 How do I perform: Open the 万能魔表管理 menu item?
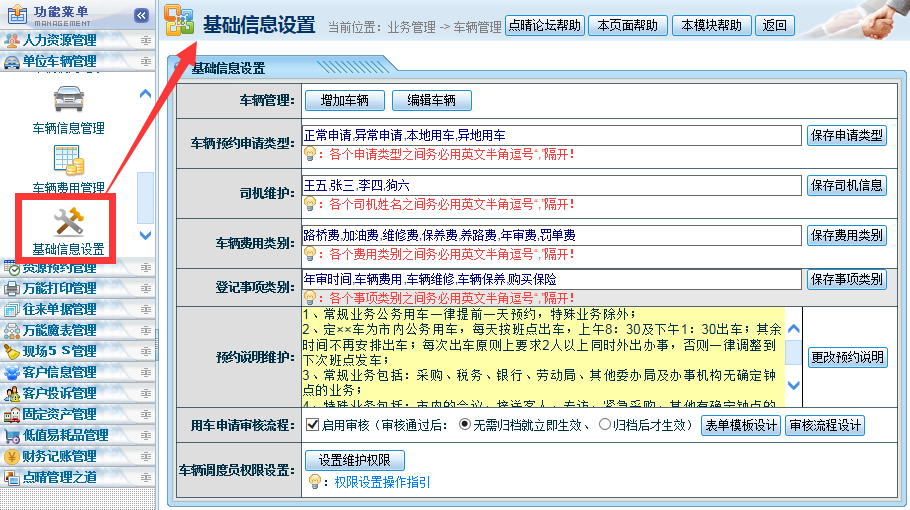(59, 331)
